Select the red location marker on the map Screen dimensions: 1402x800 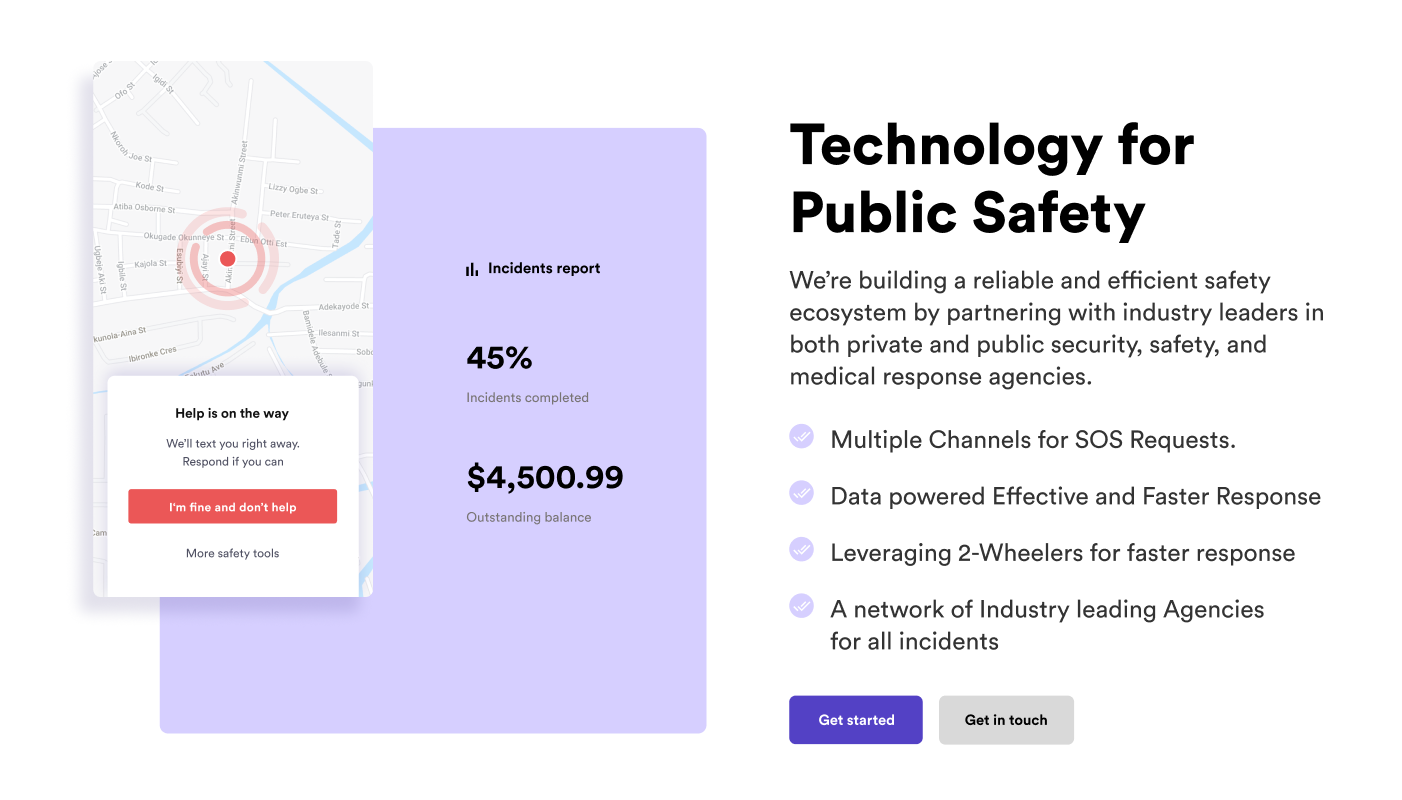click(x=229, y=258)
